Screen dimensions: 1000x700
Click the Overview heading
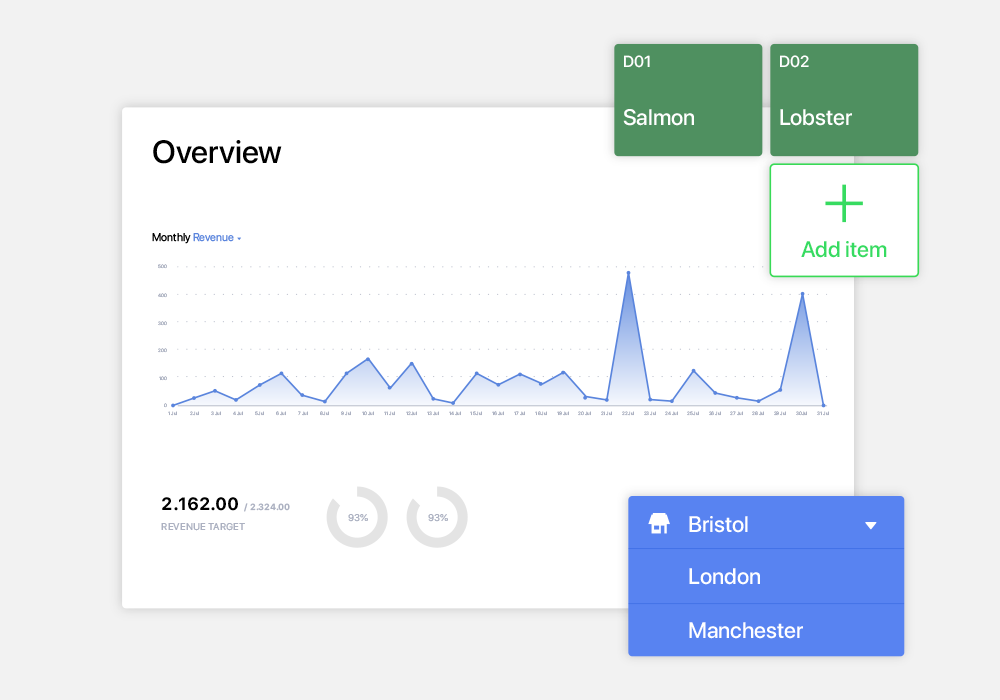tap(216, 152)
